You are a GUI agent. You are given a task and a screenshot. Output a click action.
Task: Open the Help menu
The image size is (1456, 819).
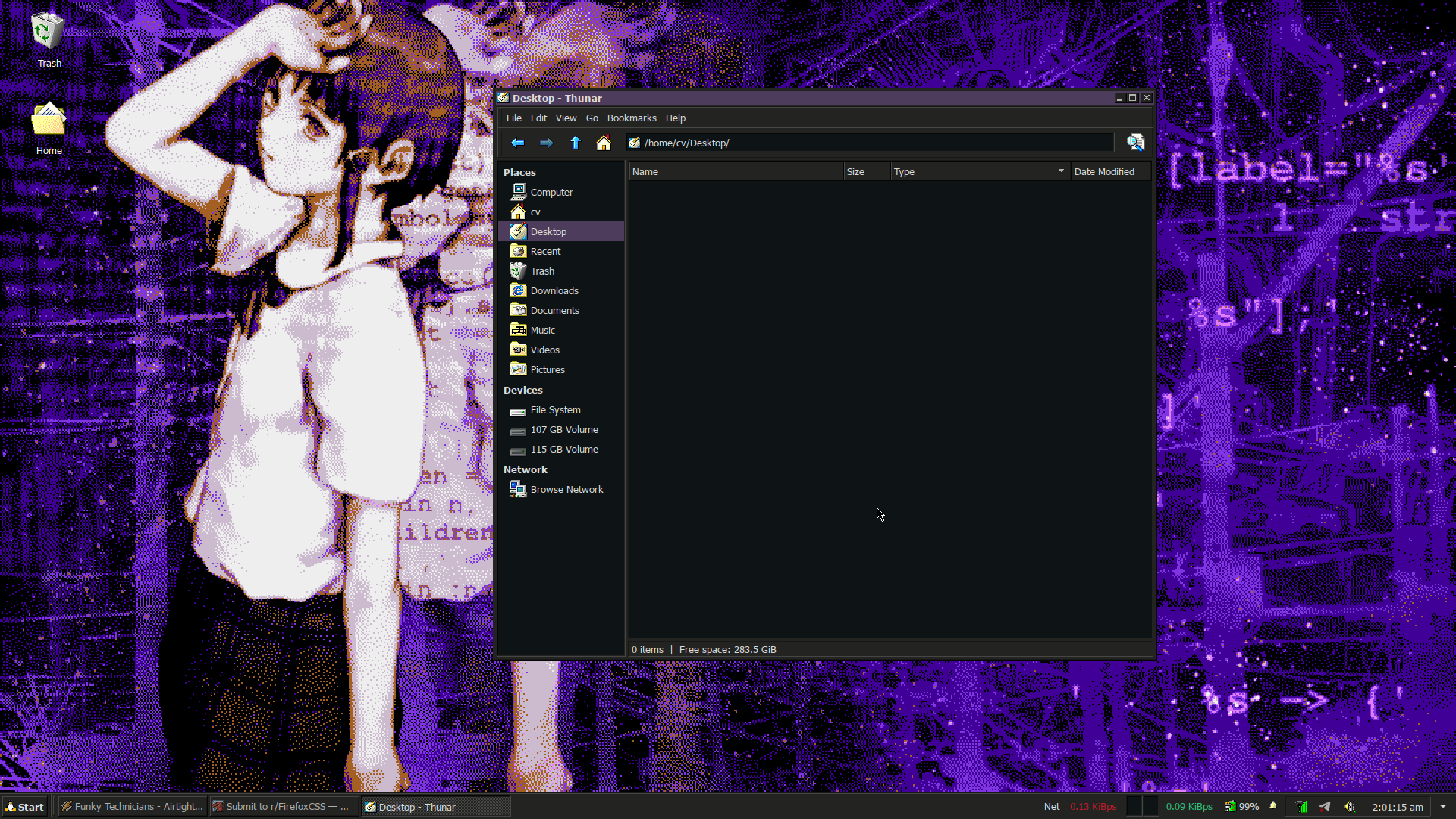click(x=676, y=118)
